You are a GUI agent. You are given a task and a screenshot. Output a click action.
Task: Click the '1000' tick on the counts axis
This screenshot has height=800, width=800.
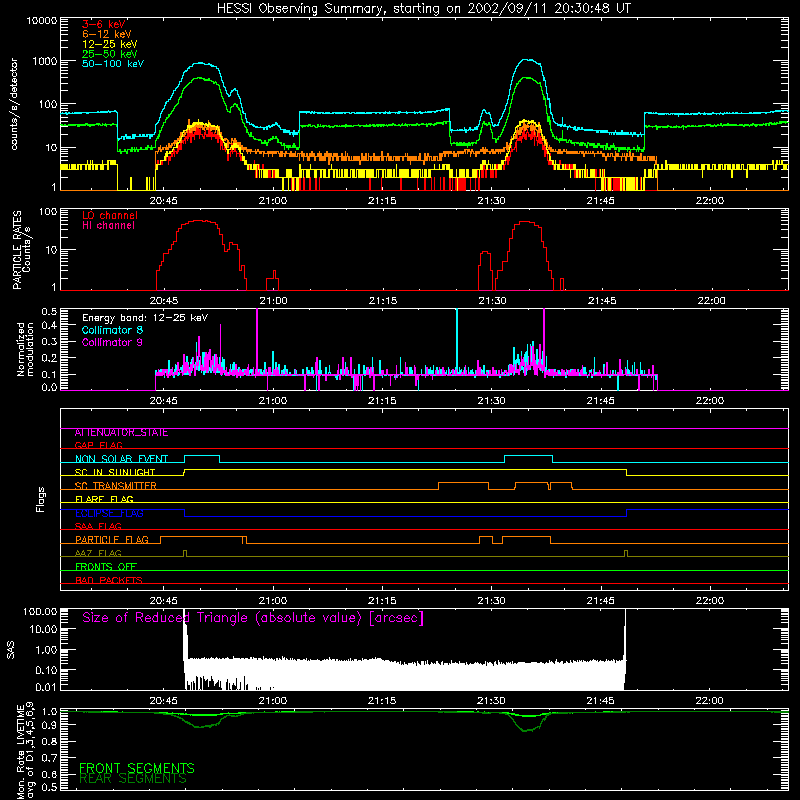45,61
